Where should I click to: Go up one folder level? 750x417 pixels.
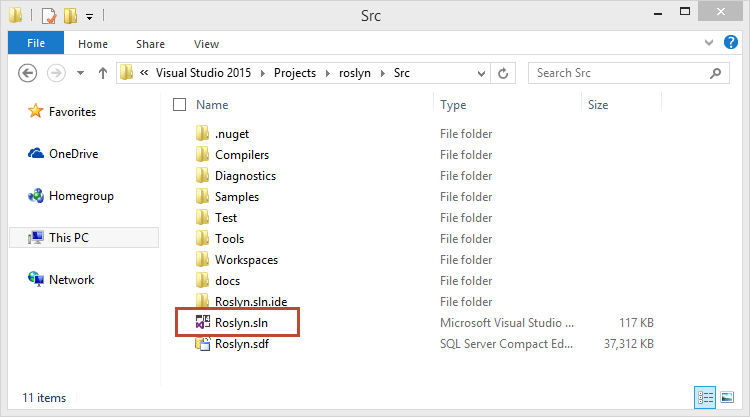click(102, 73)
